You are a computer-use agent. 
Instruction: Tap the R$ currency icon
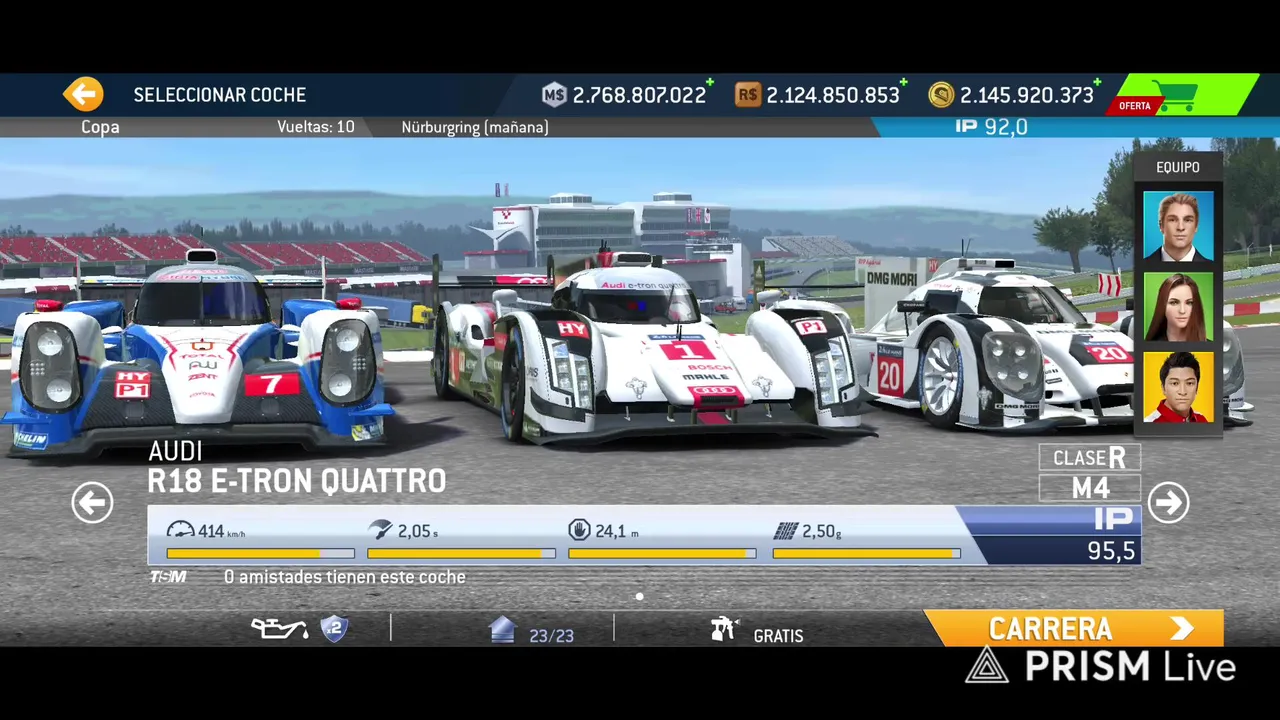(x=747, y=95)
